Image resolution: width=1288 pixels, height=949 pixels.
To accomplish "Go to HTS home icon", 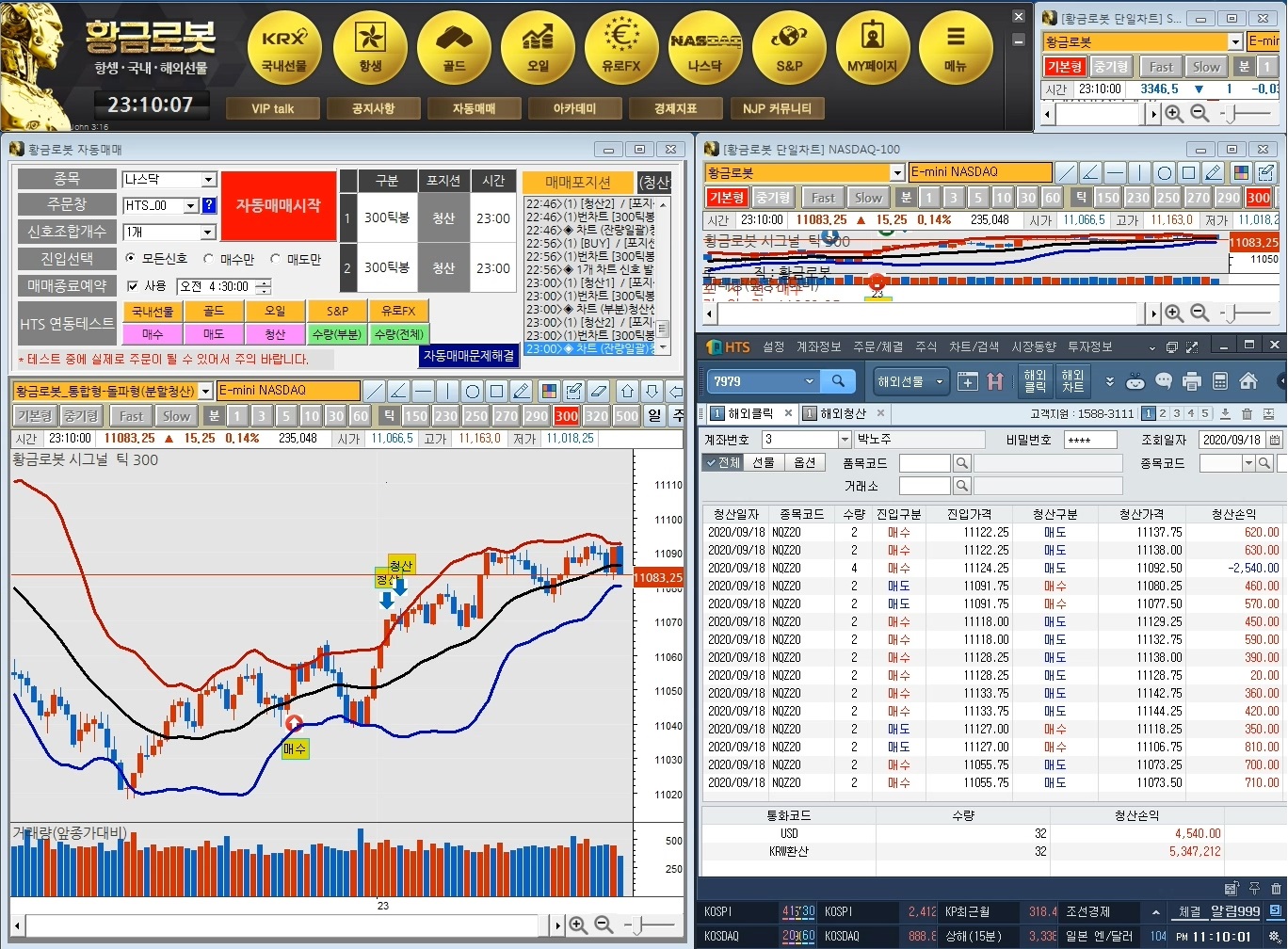I will coord(1248,381).
